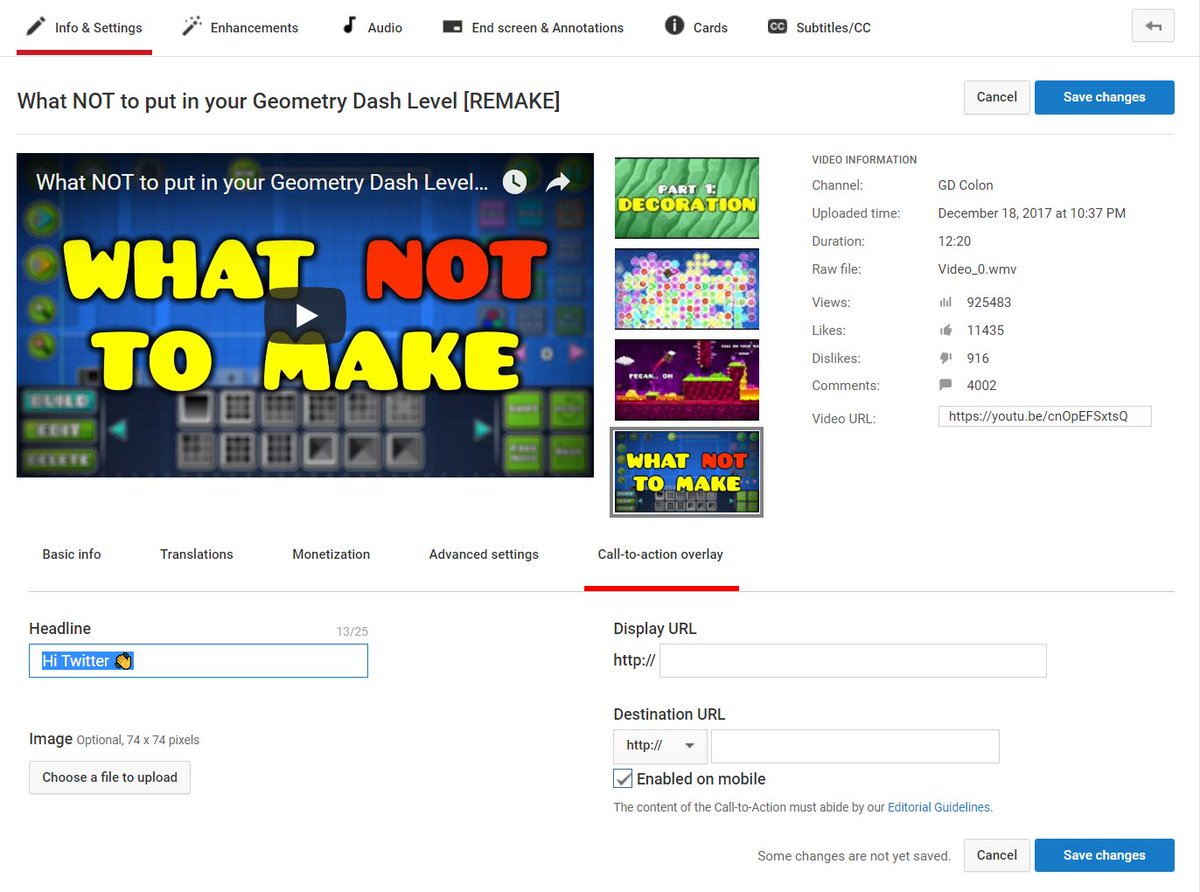
Task: Click the Destination URL input field
Action: pyautogui.click(x=855, y=746)
